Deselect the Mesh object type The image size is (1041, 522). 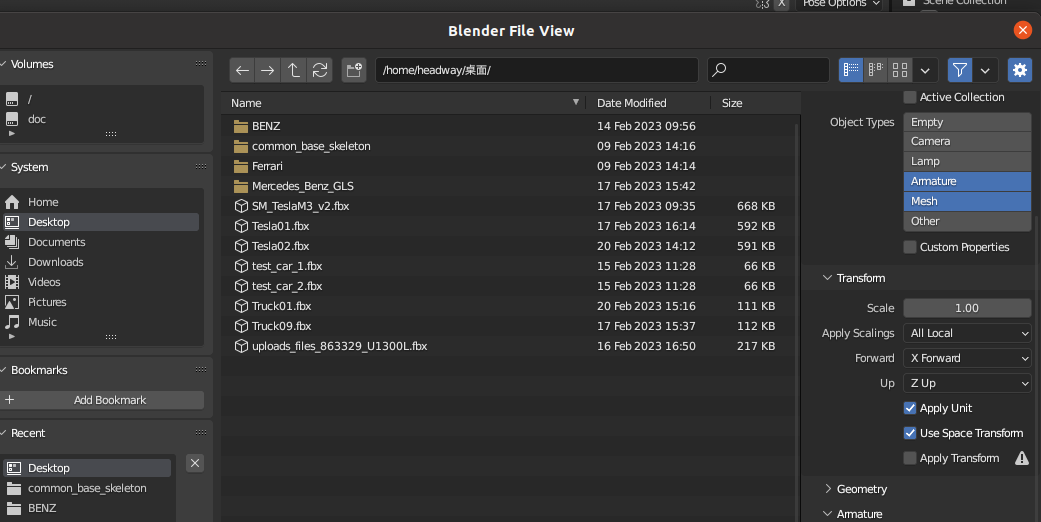coord(967,201)
